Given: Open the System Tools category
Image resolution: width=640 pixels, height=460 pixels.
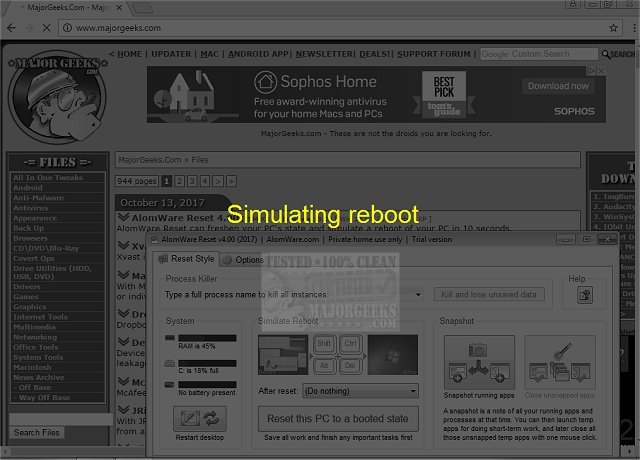Looking at the screenshot, I should [x=38, y=357].
